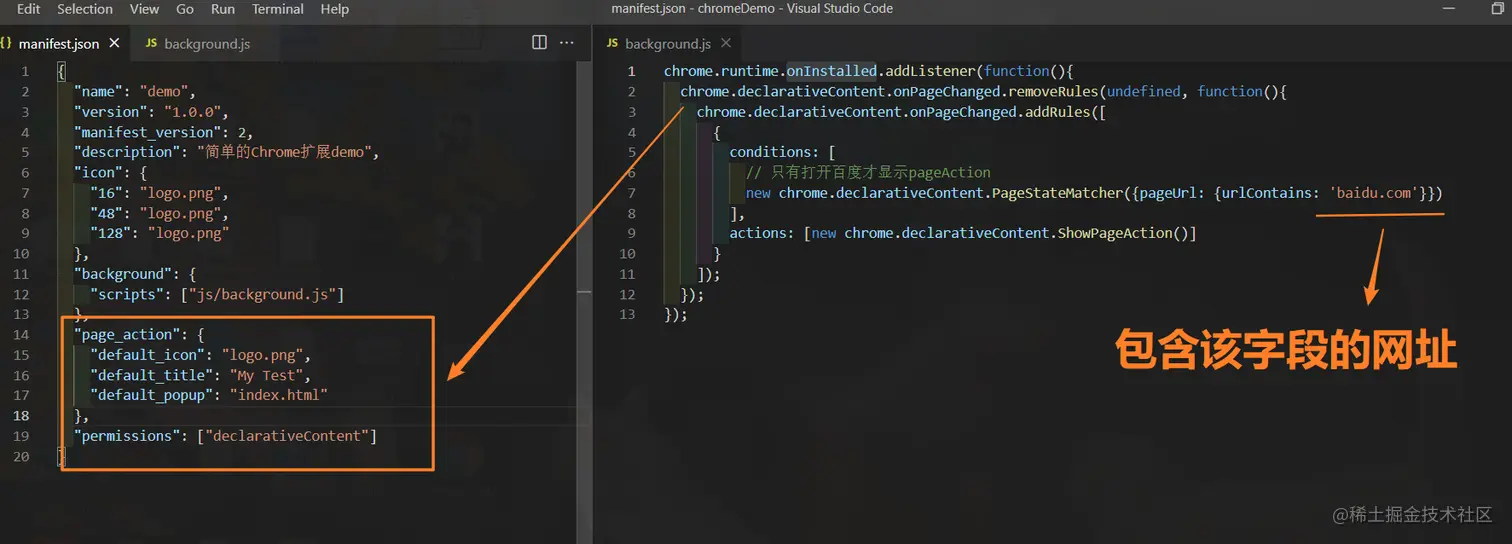Select background.js tab in right editor
The image size is (1512, 544).
tap(667, 44)
